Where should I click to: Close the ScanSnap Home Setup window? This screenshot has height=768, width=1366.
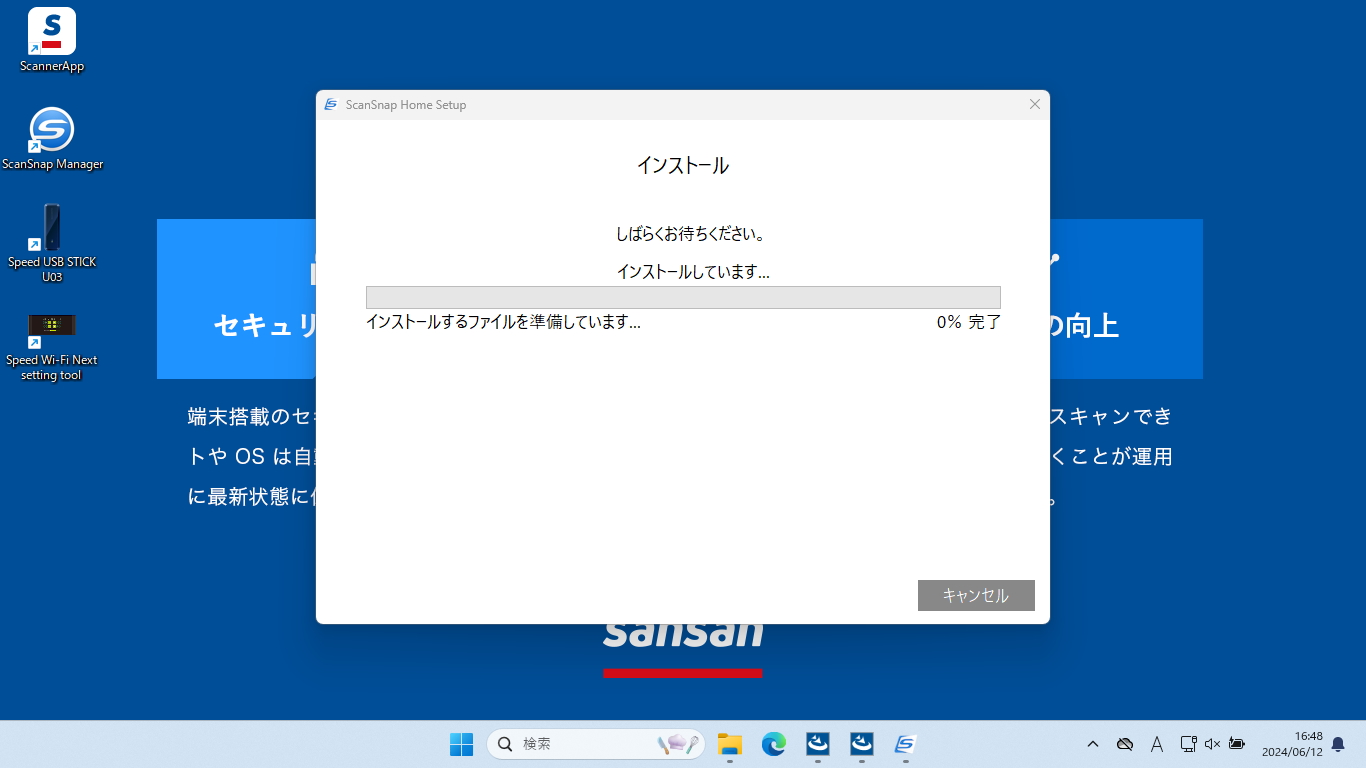coord(1035,105)
